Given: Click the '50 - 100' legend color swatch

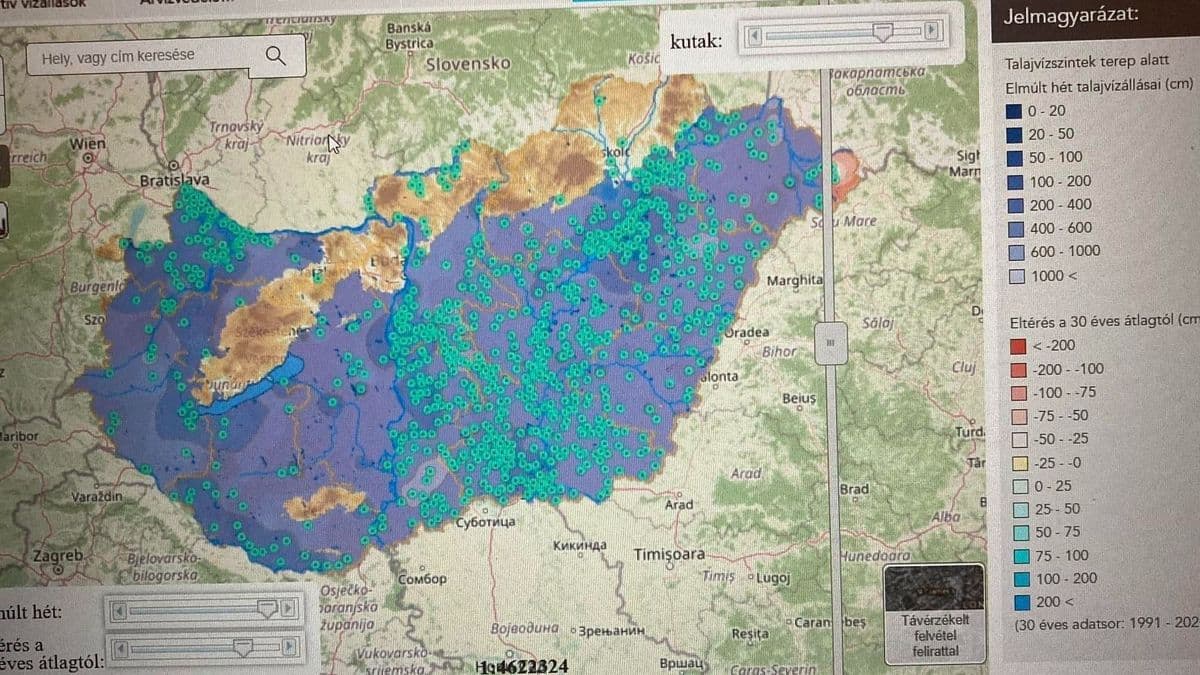Looking at the screenshot, I should (1014, 157).
